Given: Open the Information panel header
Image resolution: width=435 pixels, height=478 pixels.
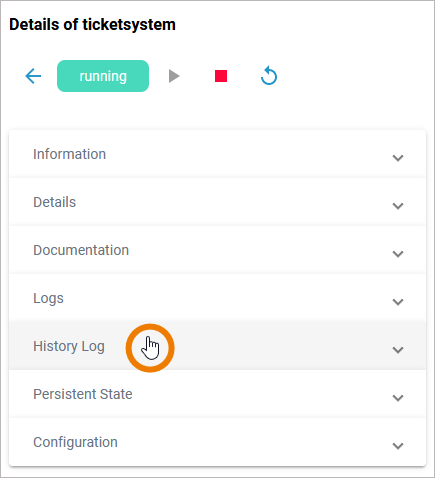Looking at the screenshot, I should tap(217, 154).
